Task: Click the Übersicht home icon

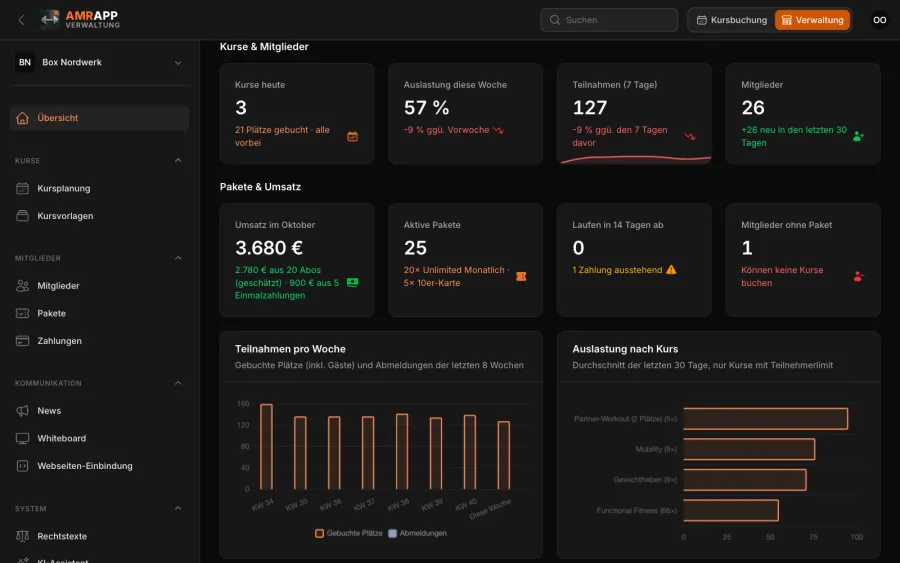Action: click(22, 118)
